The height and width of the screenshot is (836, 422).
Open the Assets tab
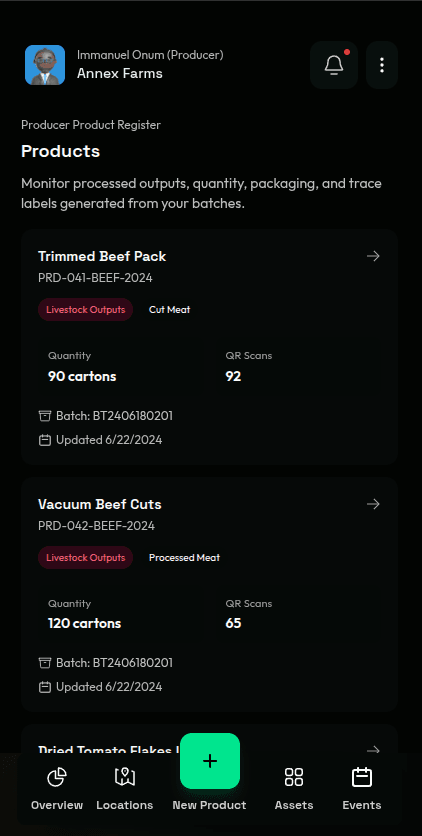point(294,789)
